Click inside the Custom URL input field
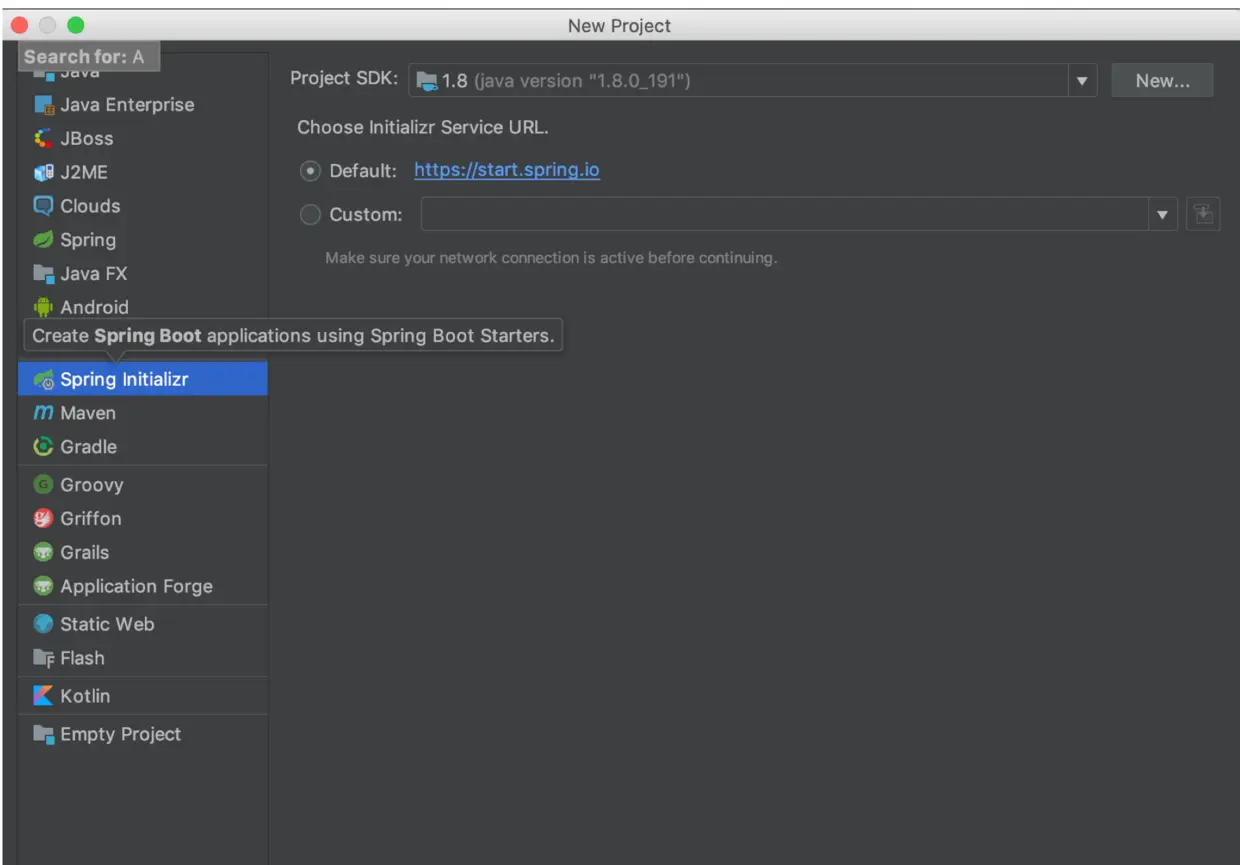 pyautogui.click(x=785, y=214)
